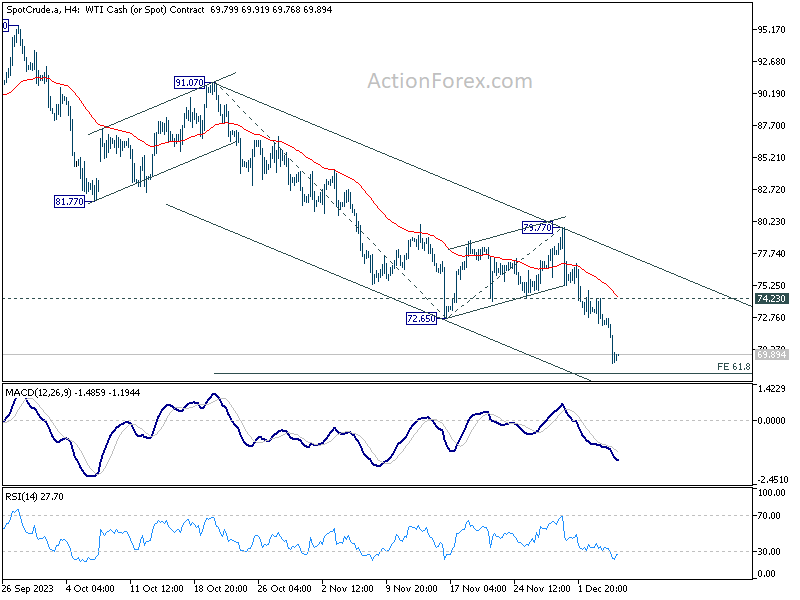Click the RSI 30.00 scale value

pyautogui.click(x=769, y=552)
